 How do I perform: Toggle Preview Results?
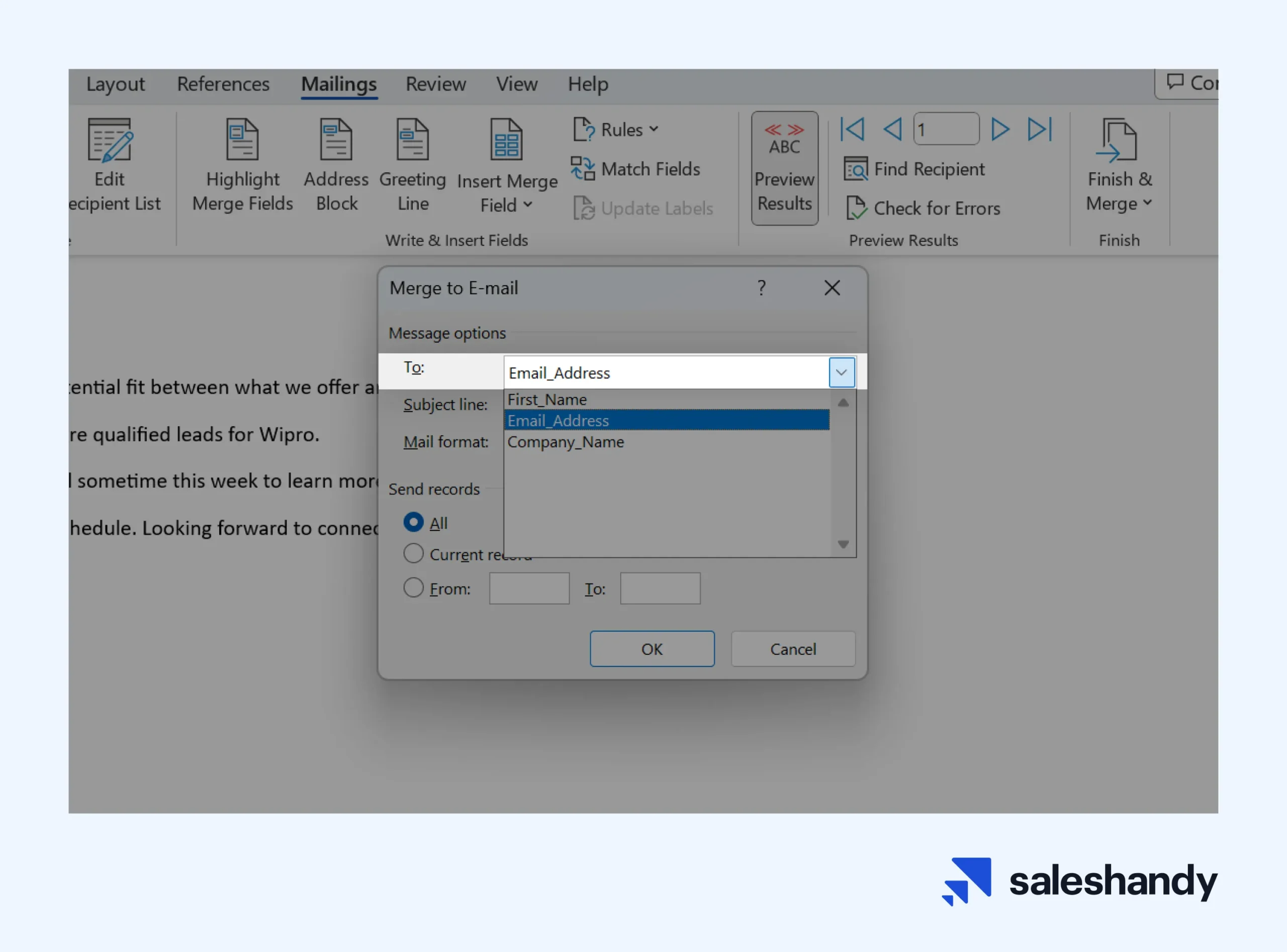point(784,168)
